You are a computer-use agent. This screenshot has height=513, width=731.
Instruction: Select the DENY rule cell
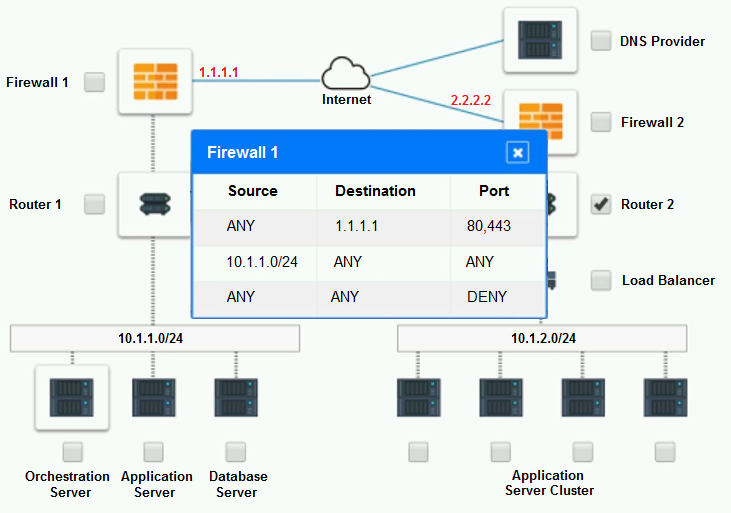[486, 297]
